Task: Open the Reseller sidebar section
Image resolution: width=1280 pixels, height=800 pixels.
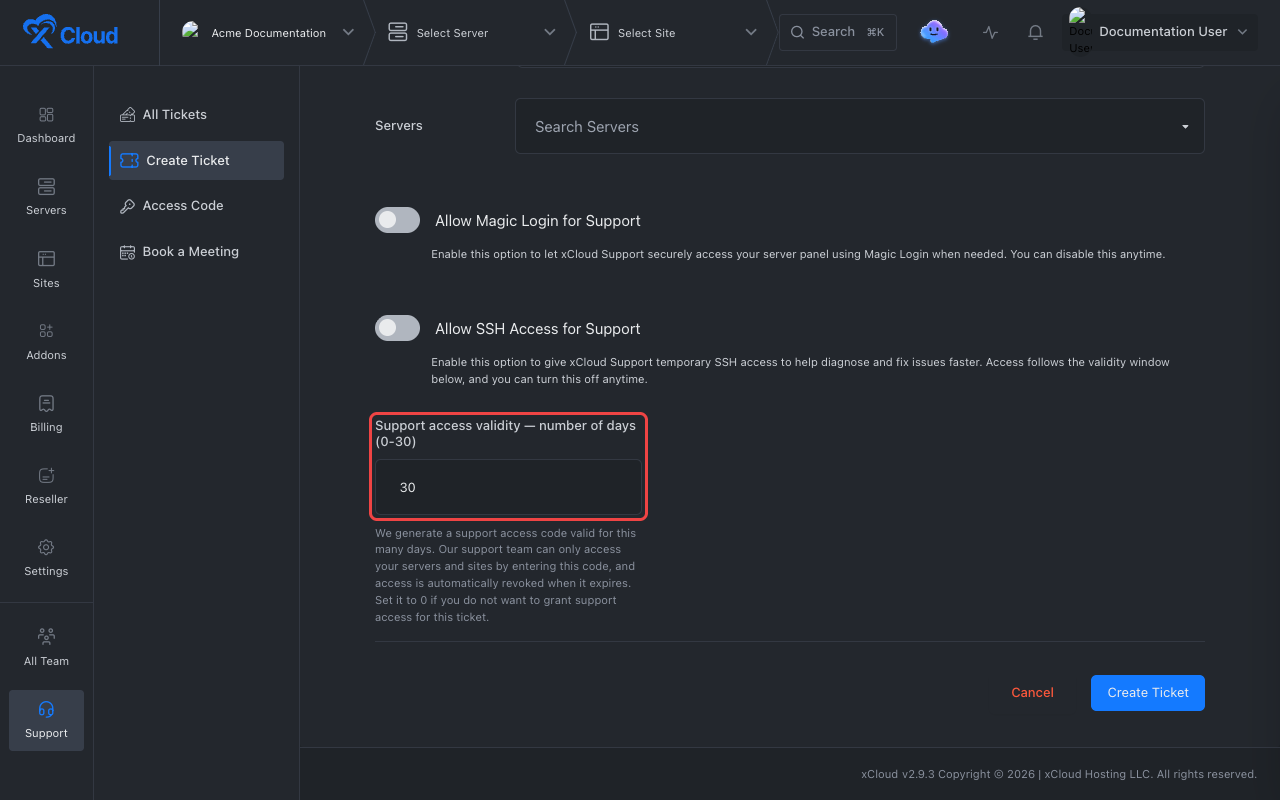Action: click(x=46, y=485)
